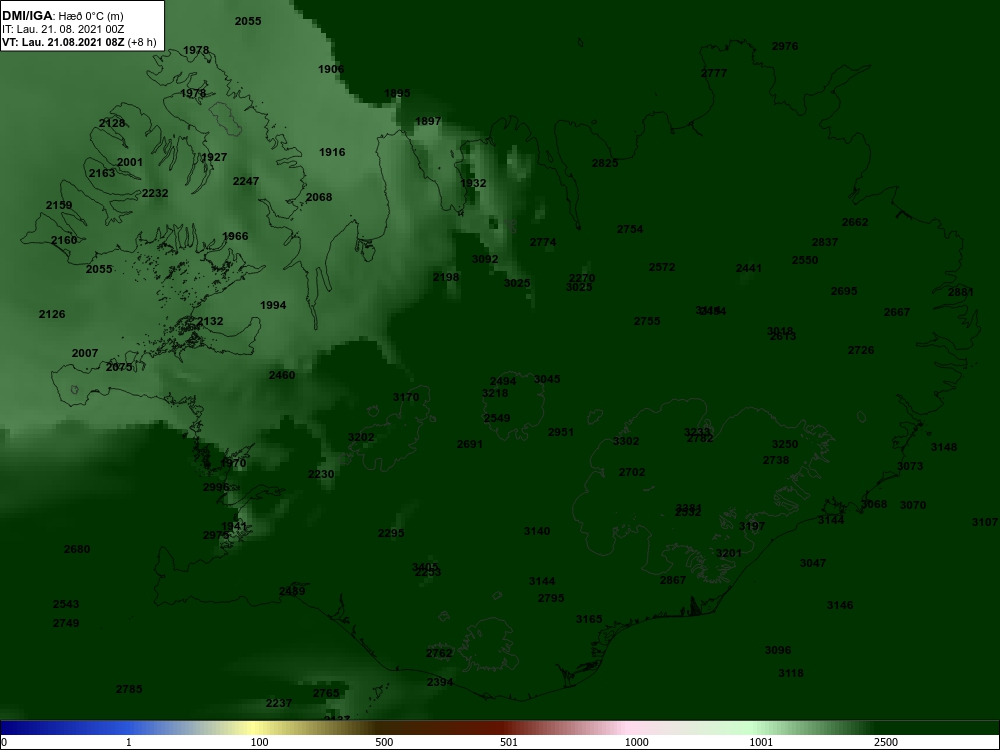Choose the map value 2247
Screen dimensions: 1000x750
[x=246, y=181]
